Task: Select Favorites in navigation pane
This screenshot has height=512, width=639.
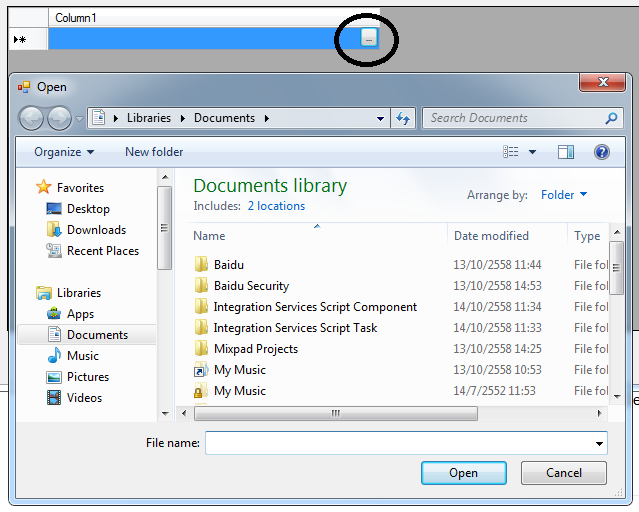Action: click(x=80, y=188)
